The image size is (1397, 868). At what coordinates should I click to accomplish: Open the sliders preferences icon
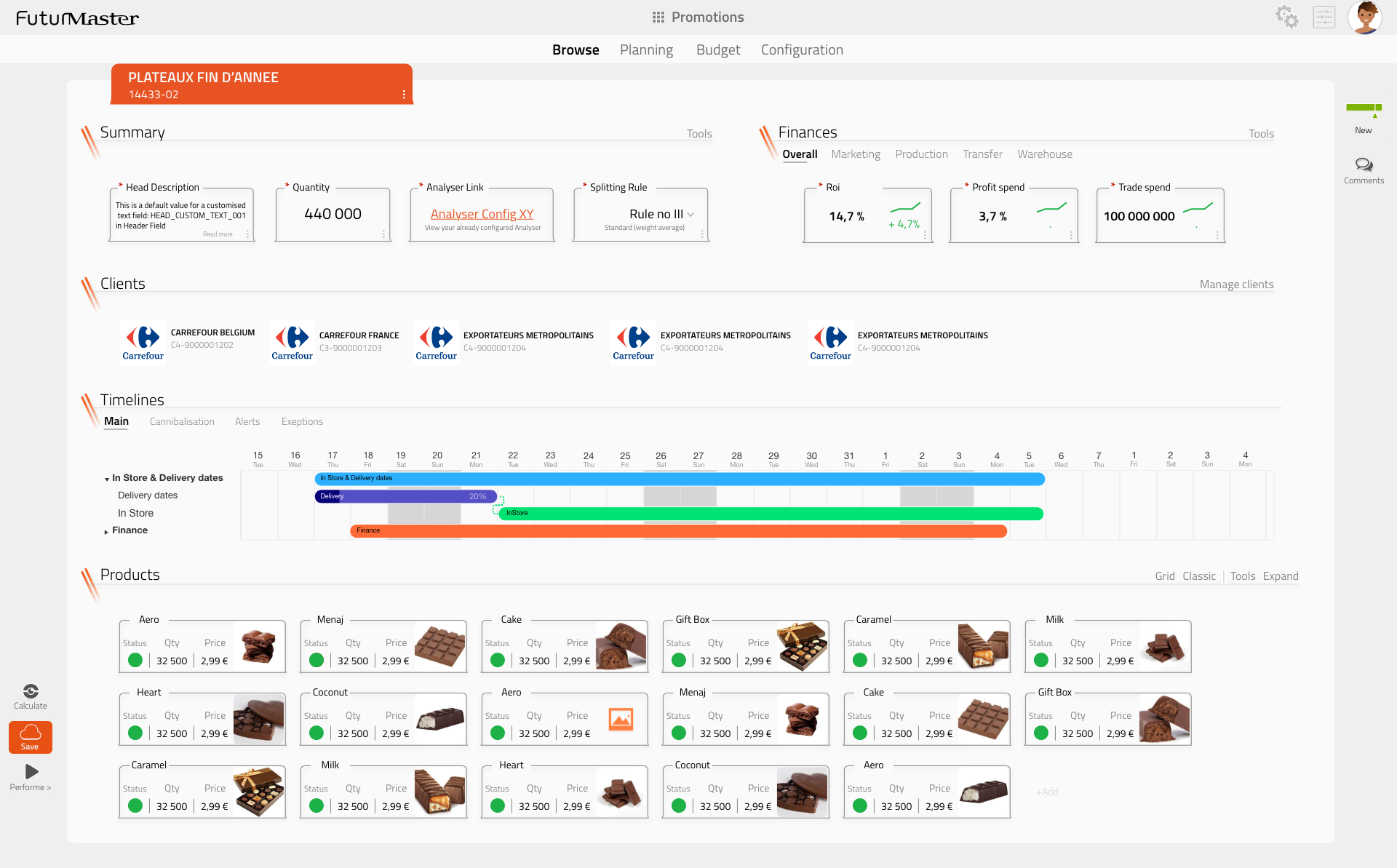tap(1324, 17)
